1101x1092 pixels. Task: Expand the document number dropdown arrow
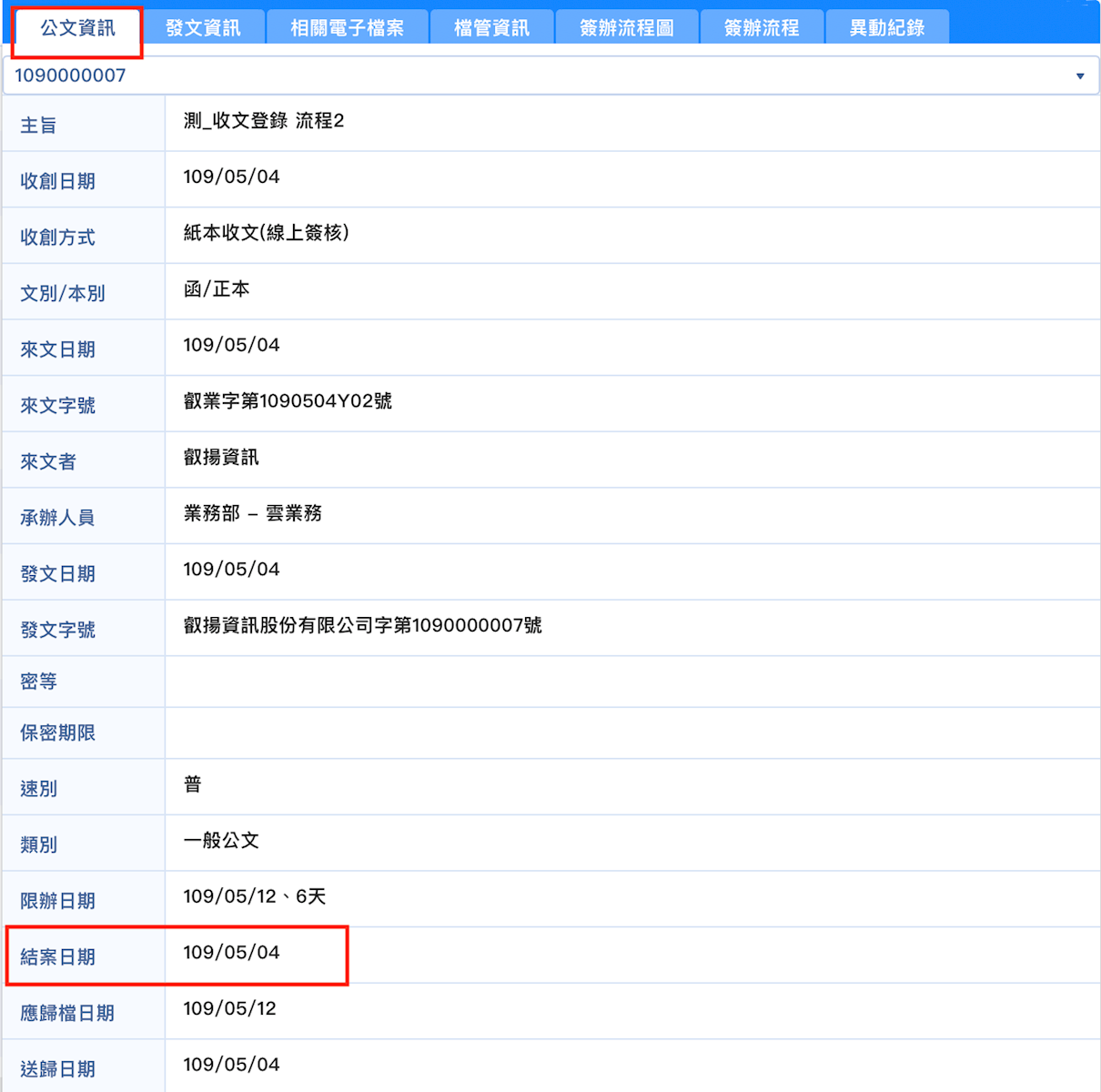click(x=1080, y=76)
